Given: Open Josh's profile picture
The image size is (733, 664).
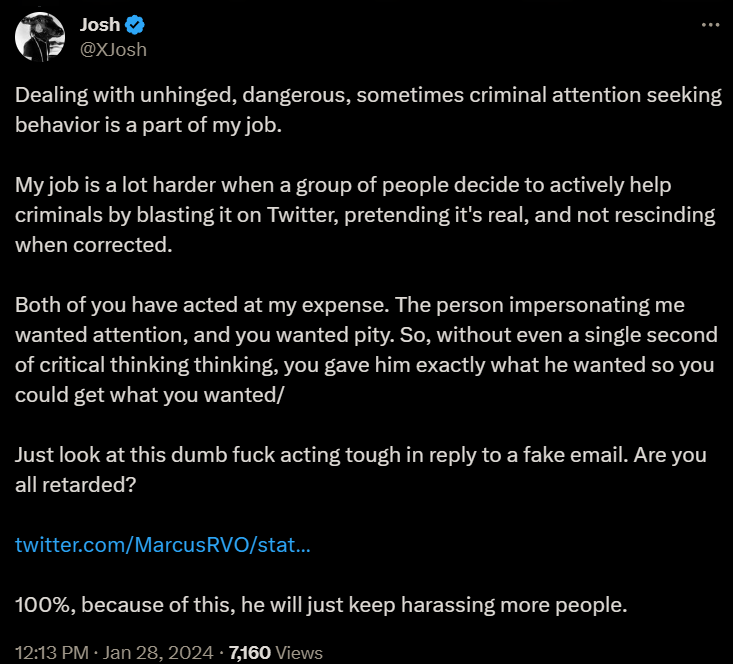Looking at the screenshot, I should pos(41,37).
